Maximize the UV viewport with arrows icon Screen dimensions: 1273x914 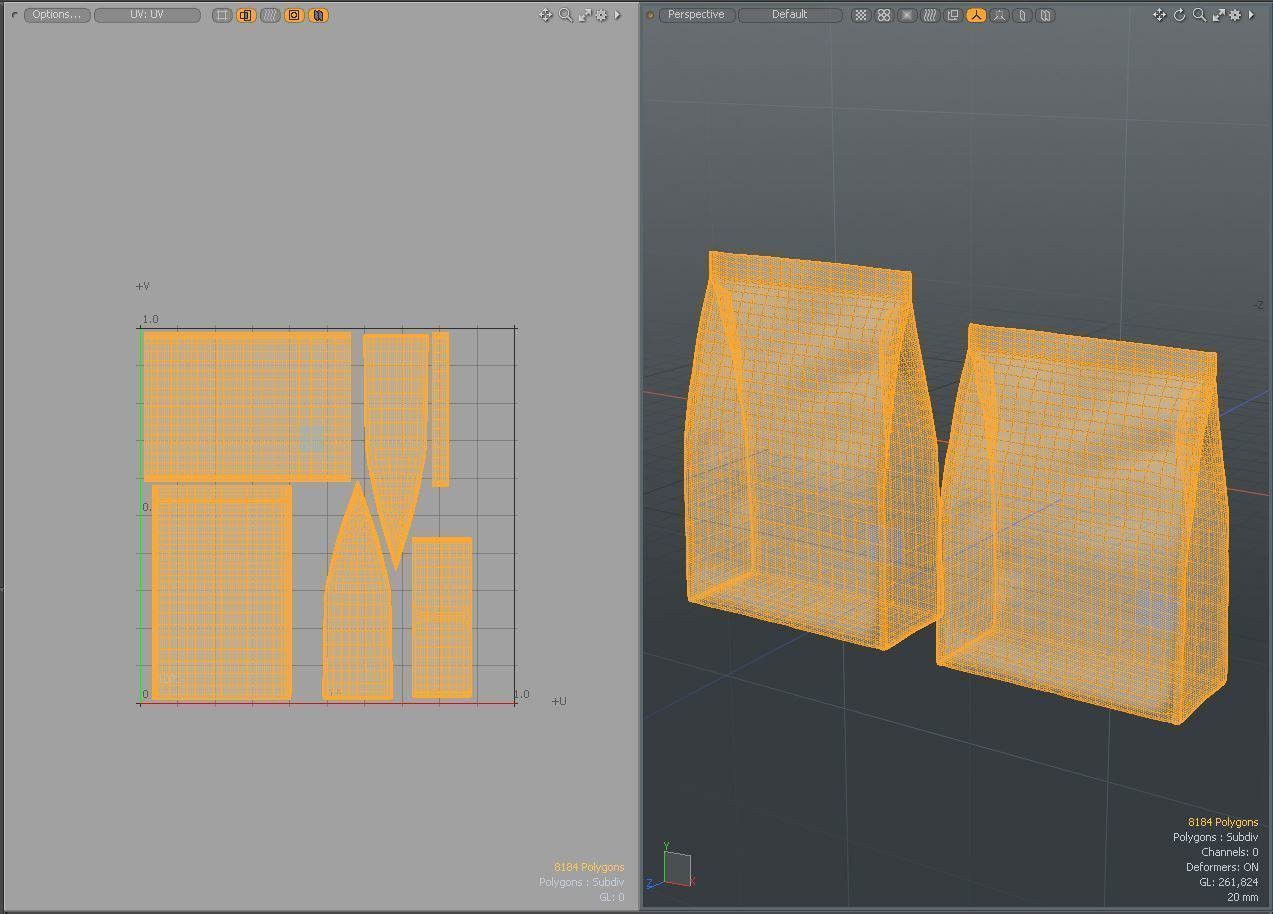(x=585, y=15)
